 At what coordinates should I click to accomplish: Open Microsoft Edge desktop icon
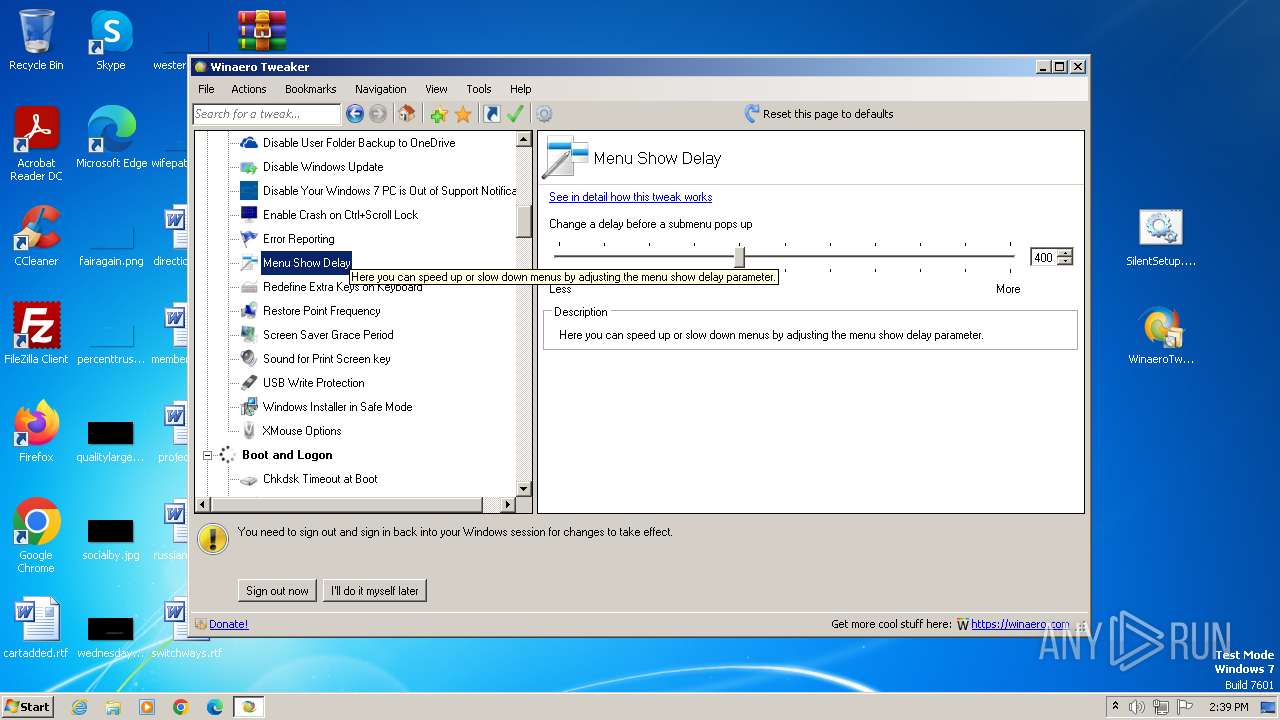point(111,137)
